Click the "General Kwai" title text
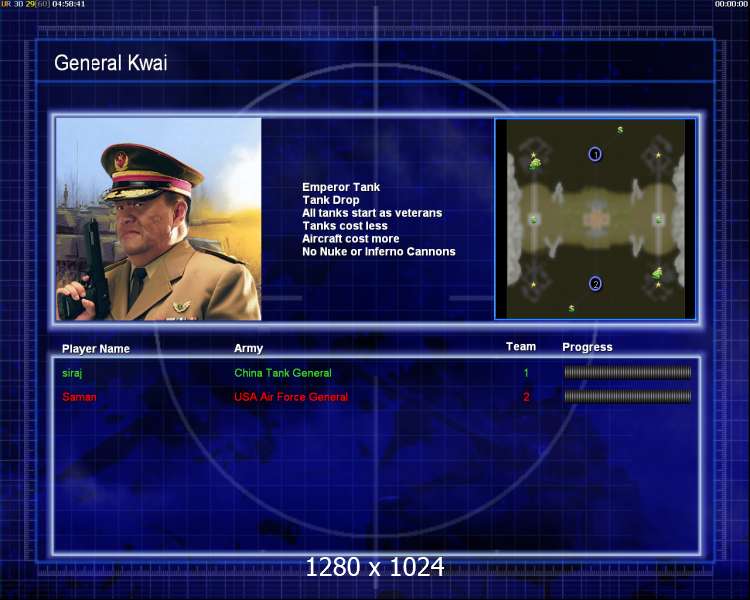The width and height of the screenshot is (750, 600). point(110,63)
